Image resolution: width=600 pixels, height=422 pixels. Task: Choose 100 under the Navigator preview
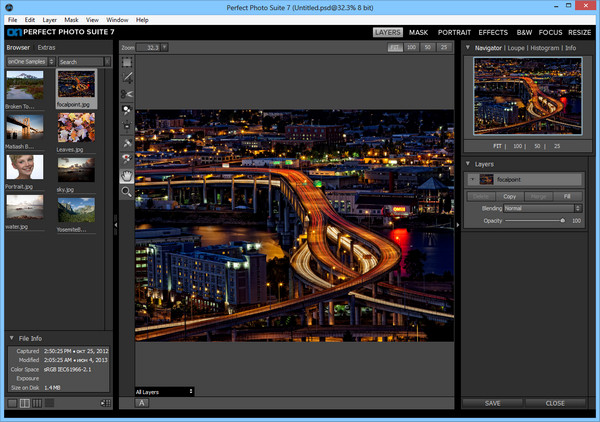[517, 146]
